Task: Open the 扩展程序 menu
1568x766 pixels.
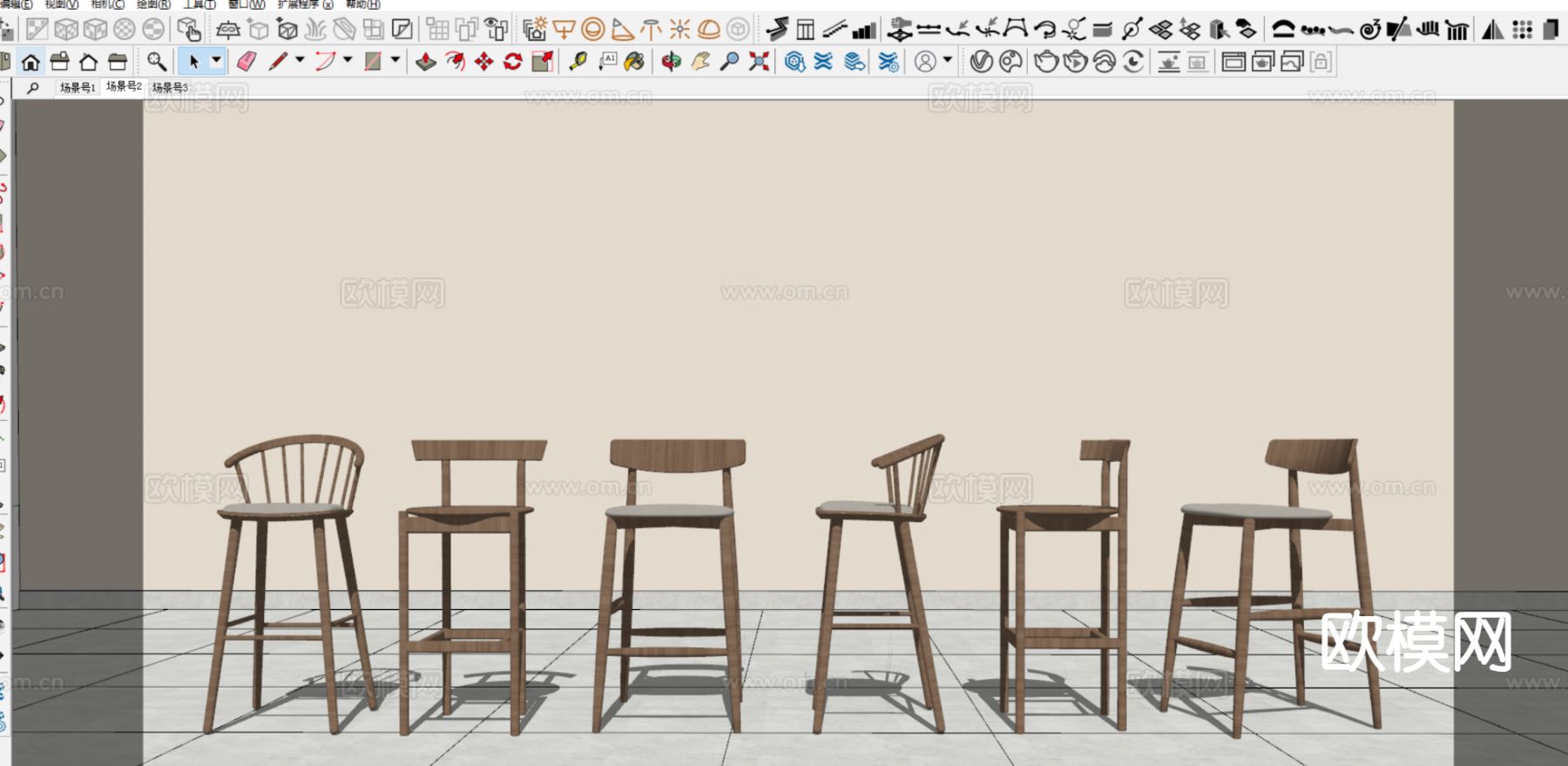Action: (305, 4)
